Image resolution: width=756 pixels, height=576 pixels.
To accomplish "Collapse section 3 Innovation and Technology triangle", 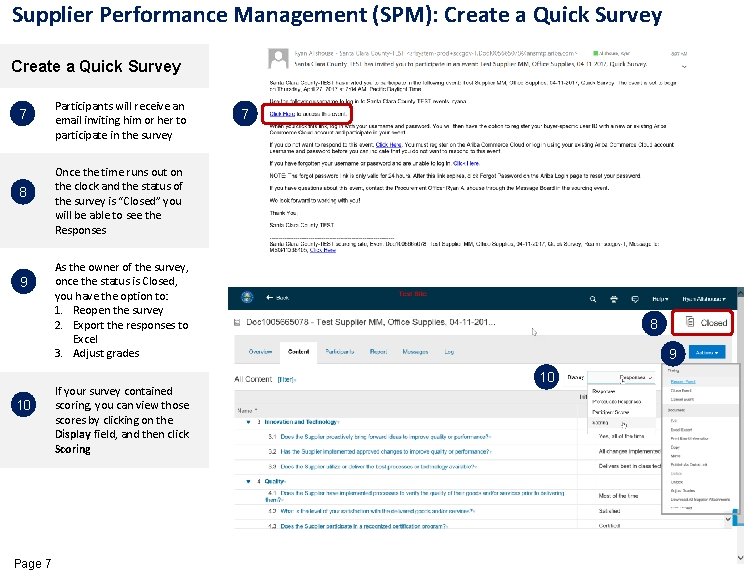I will click(x=248, y=422).
